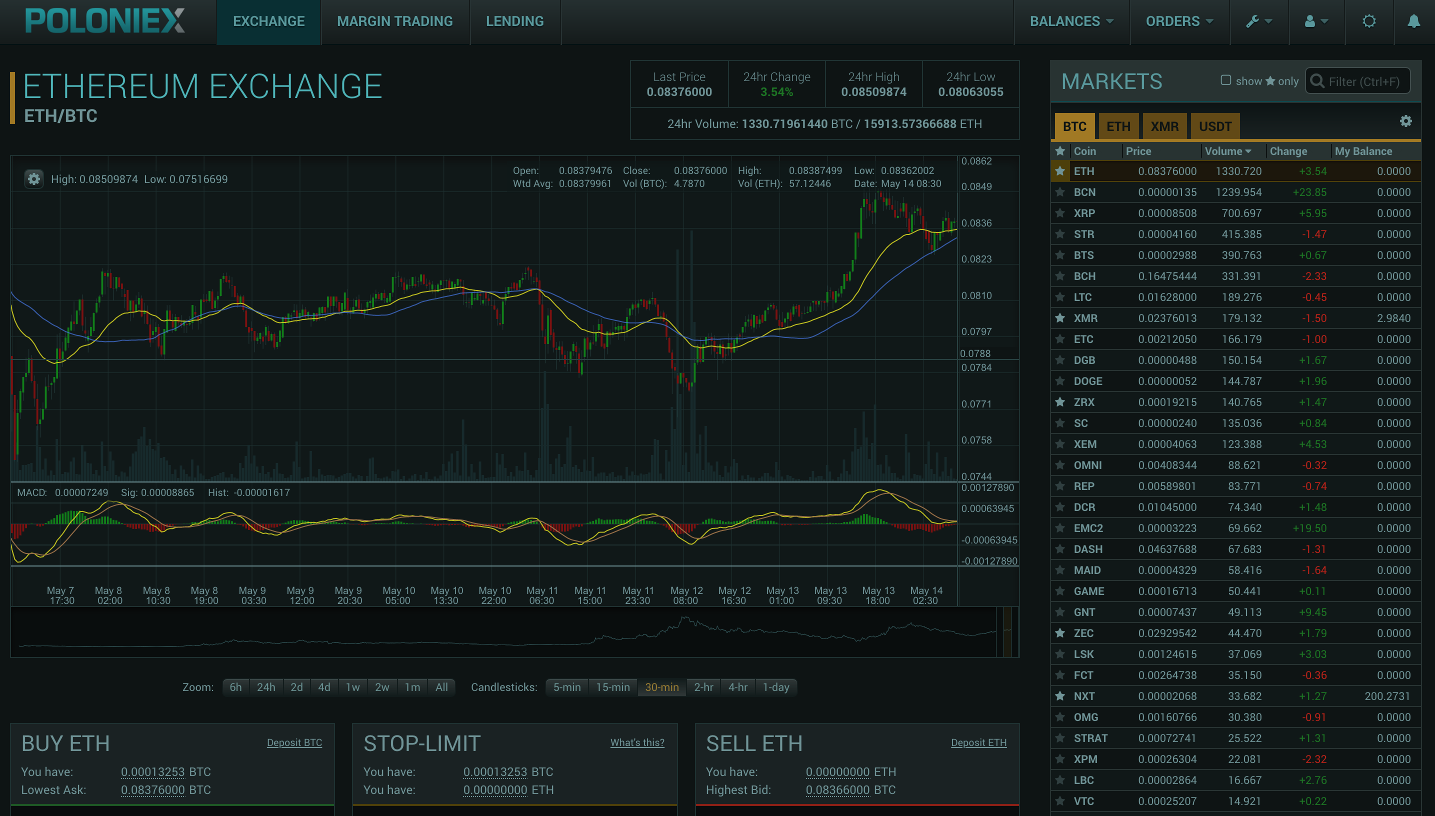Set chart zoom to 2w
This screenshot has width=1435, height=816.
tap(382, 687)
